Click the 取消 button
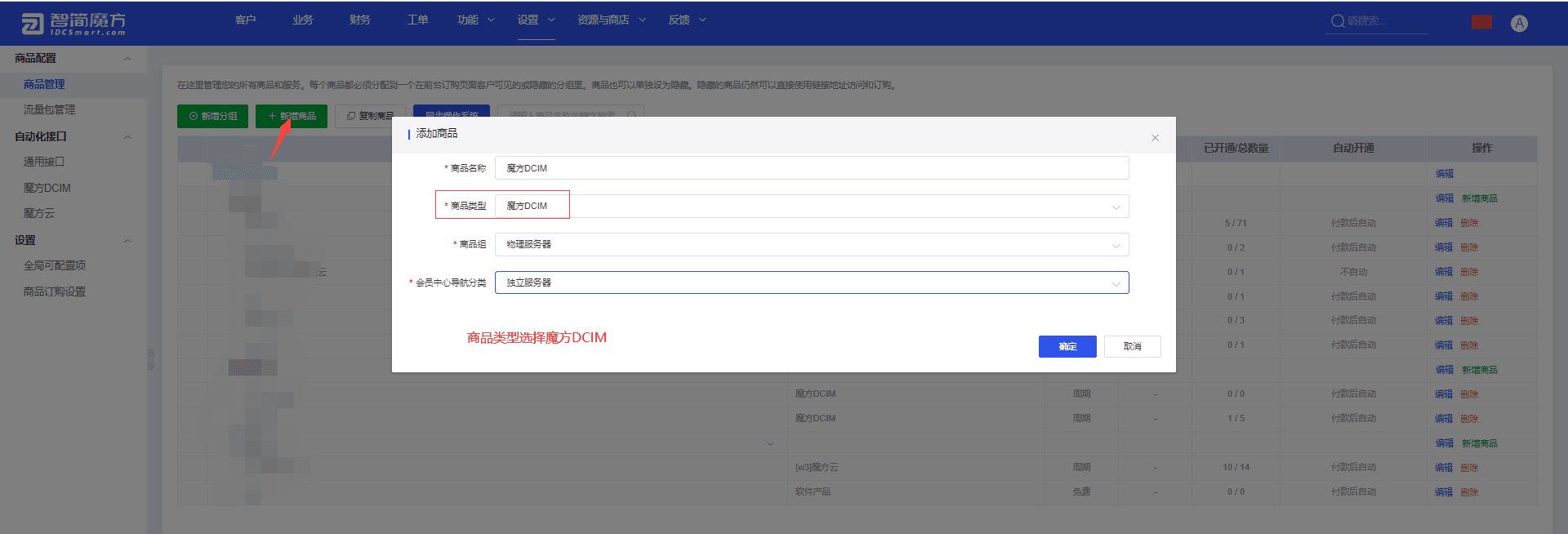 click(x=1132, y=346)
